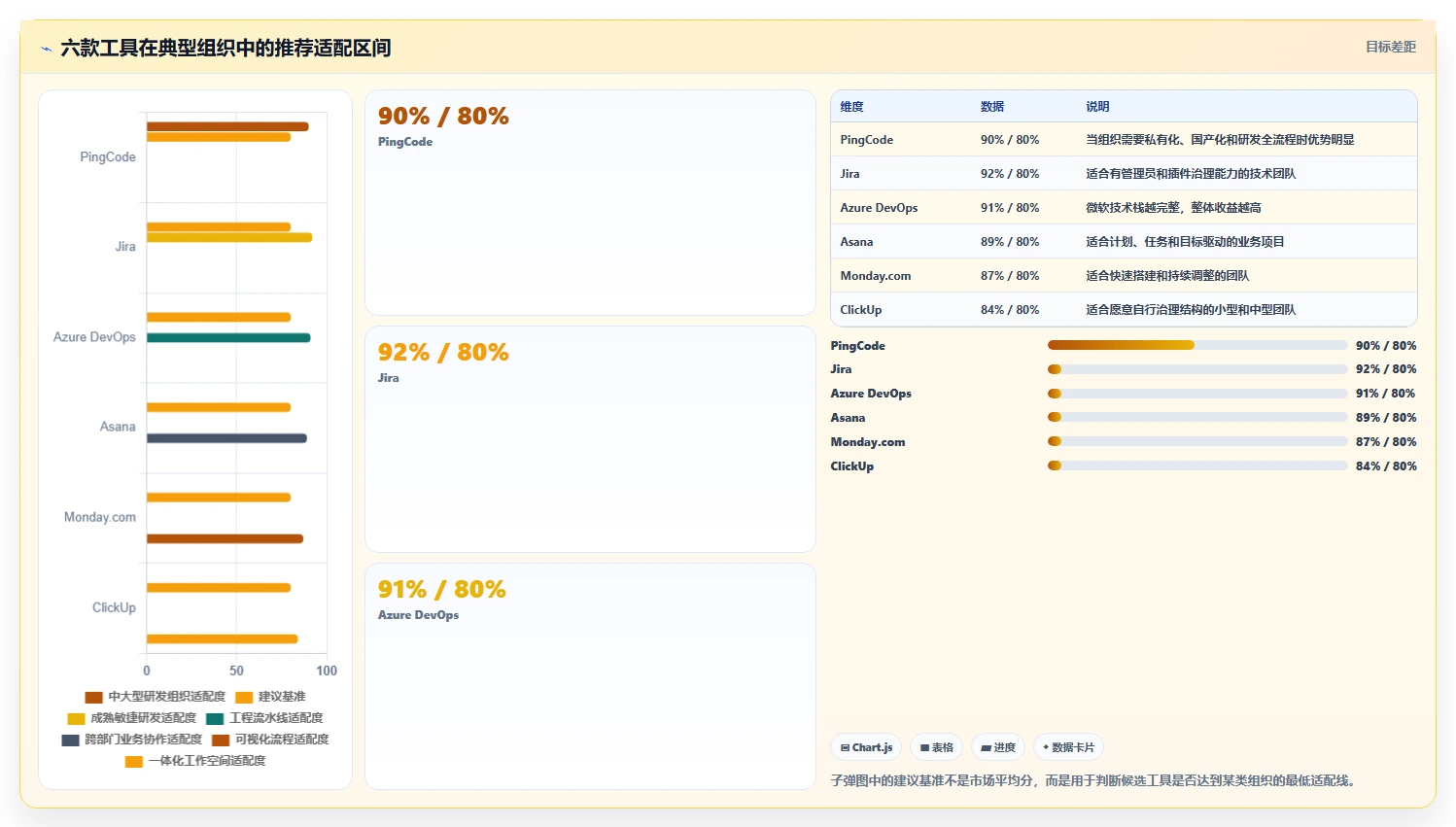Click table cell 微软技术栈越完整，整体收益越高
Screen dimensions: 1456x827
click(1173, 208)
